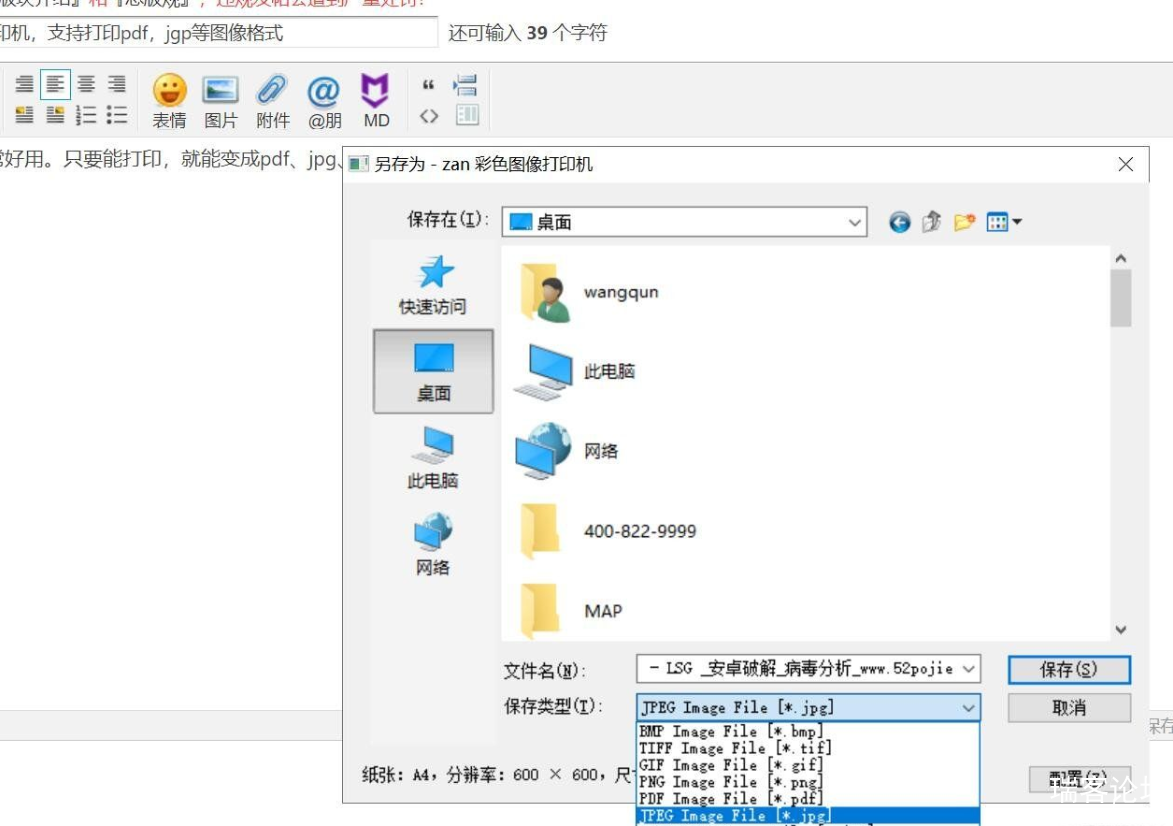Choose PNG Image File [*.png] type
The image size is (1173, 826).
808,782
